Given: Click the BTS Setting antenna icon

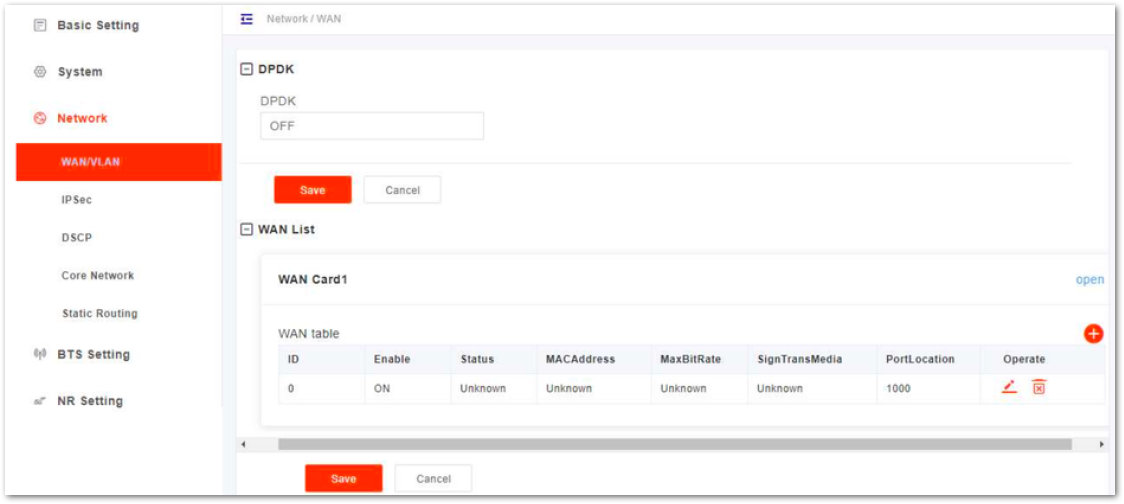Looking at the screenshot, I should 40,354.
